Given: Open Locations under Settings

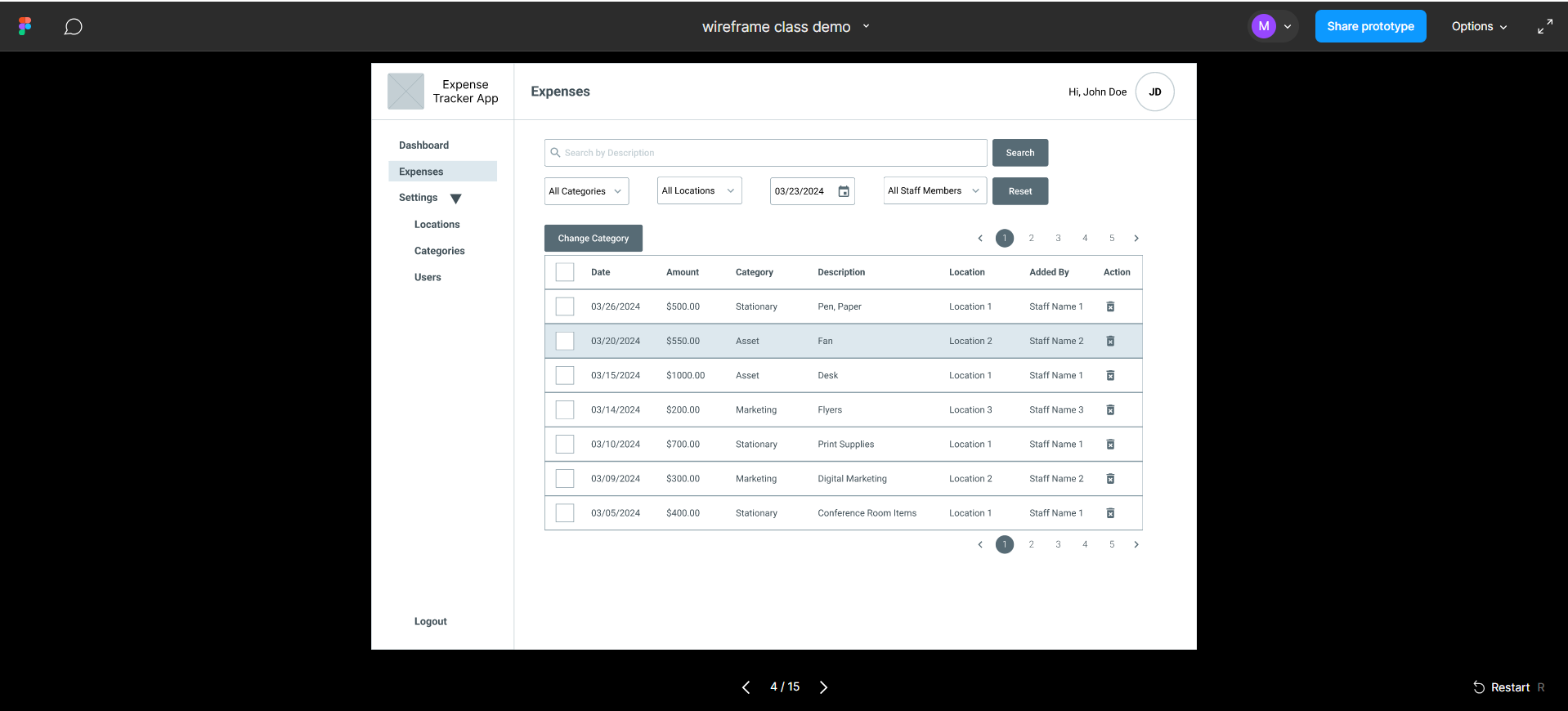Looking at the screenshot, I should [437, 225].
